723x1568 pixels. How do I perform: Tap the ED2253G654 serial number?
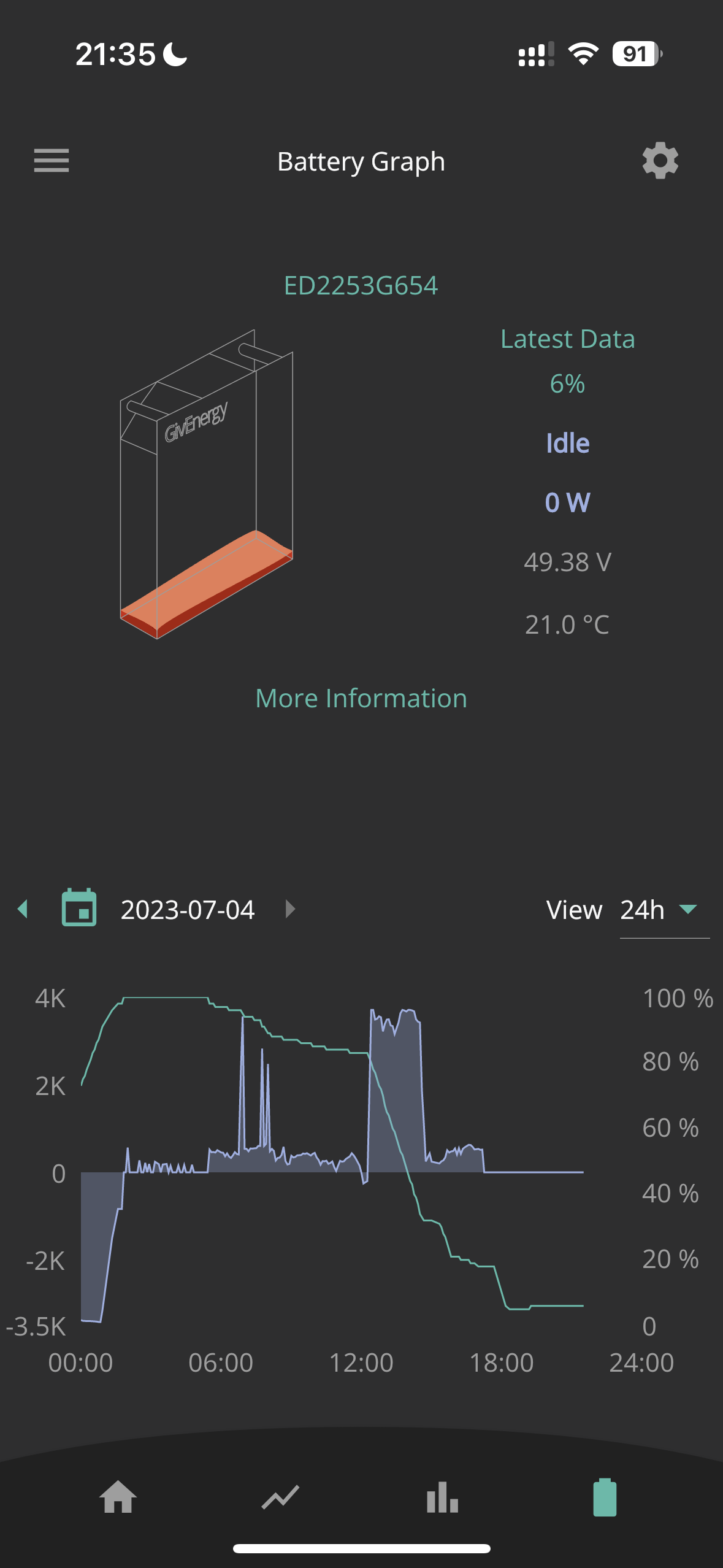coord(361,285)
